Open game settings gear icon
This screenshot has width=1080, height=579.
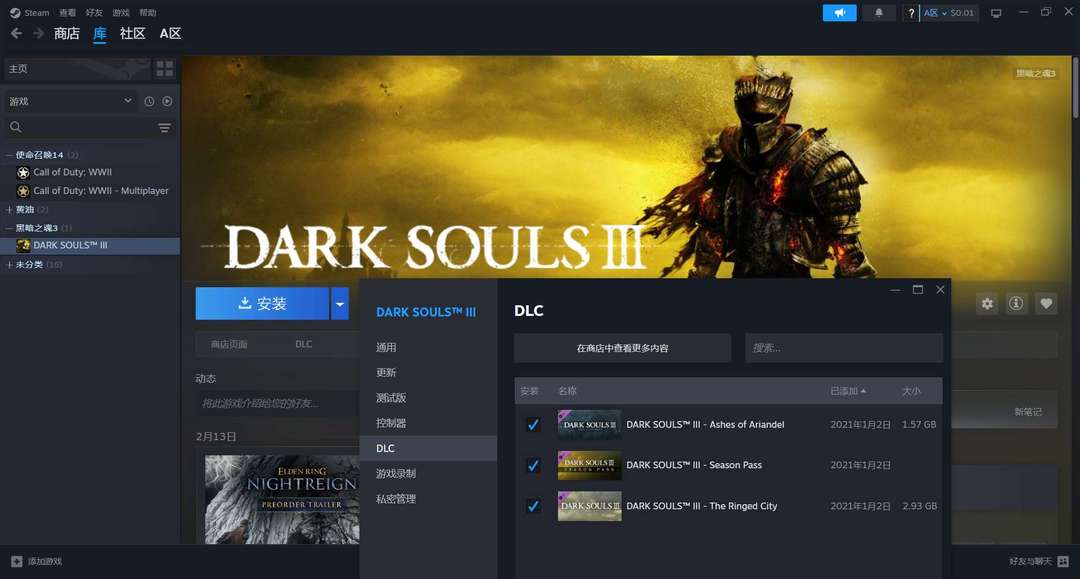click(987, 304)
